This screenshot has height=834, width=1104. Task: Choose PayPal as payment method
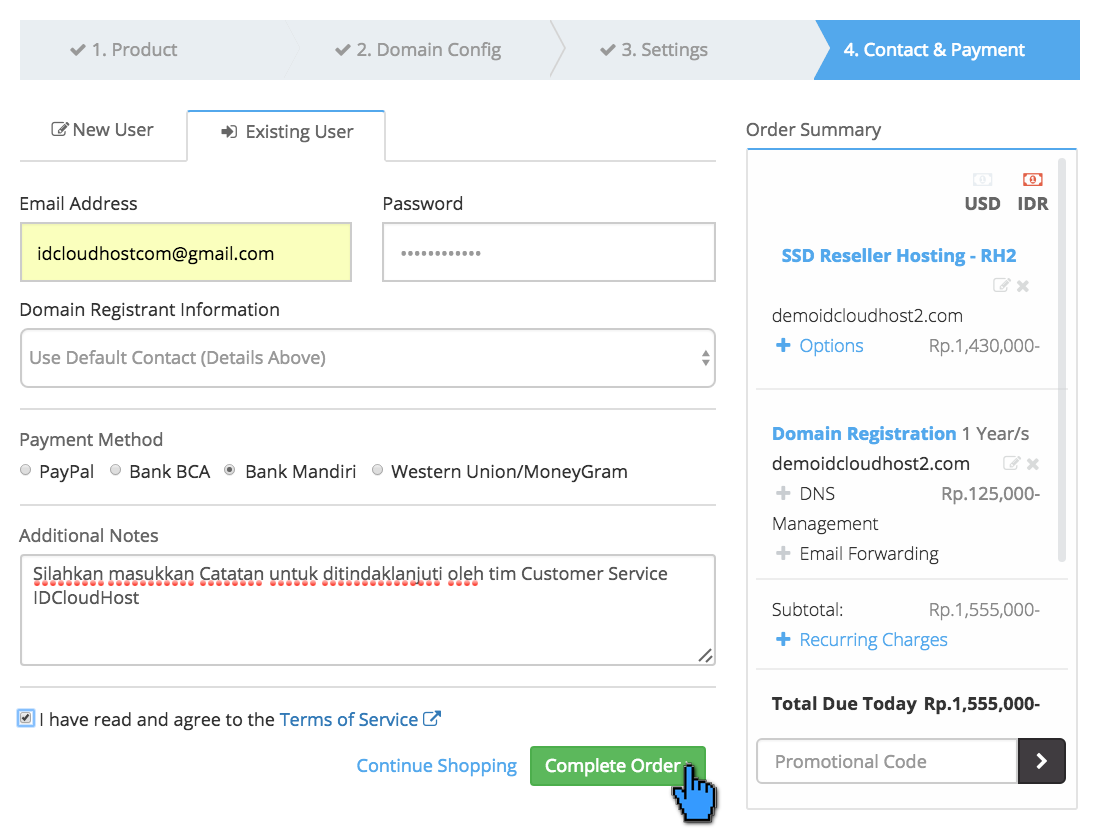point(25,469)
